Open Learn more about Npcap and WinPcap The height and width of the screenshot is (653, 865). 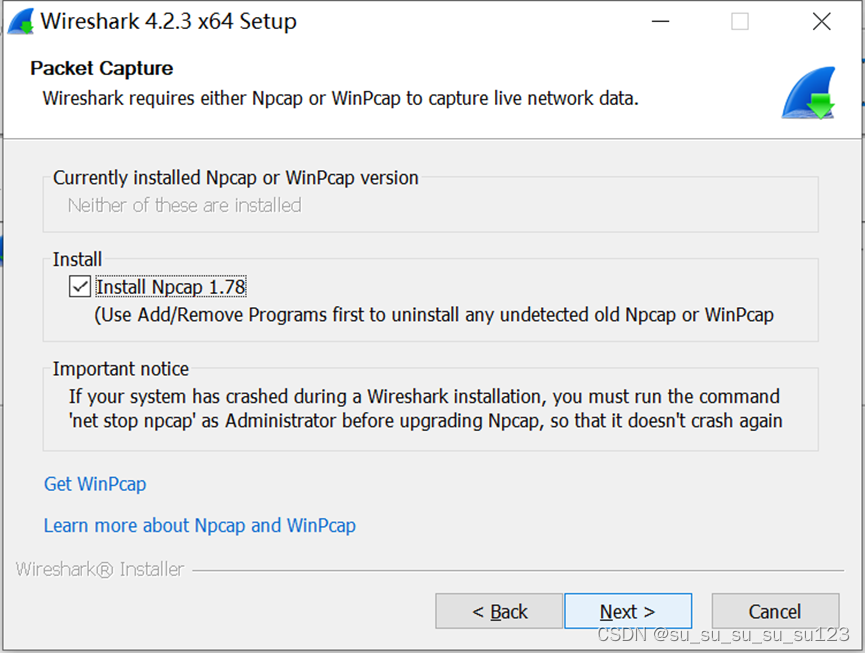tap(200, 526)
